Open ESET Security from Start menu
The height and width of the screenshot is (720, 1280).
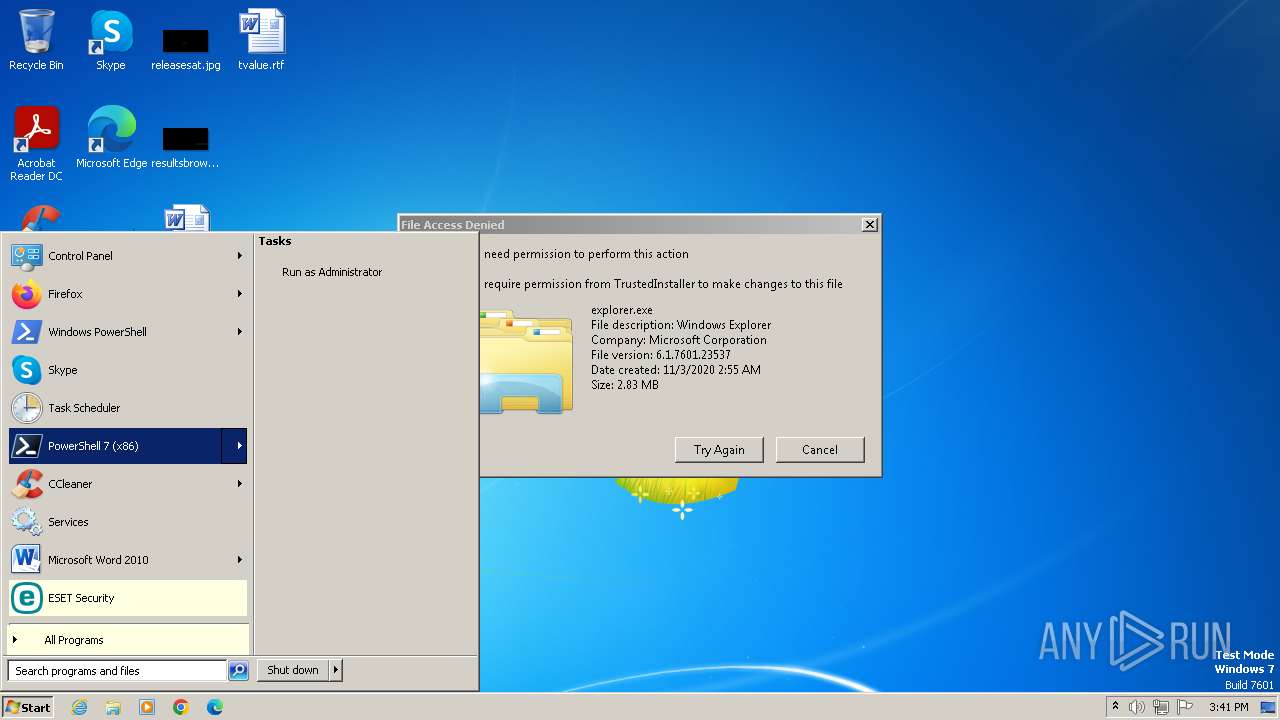128,598
